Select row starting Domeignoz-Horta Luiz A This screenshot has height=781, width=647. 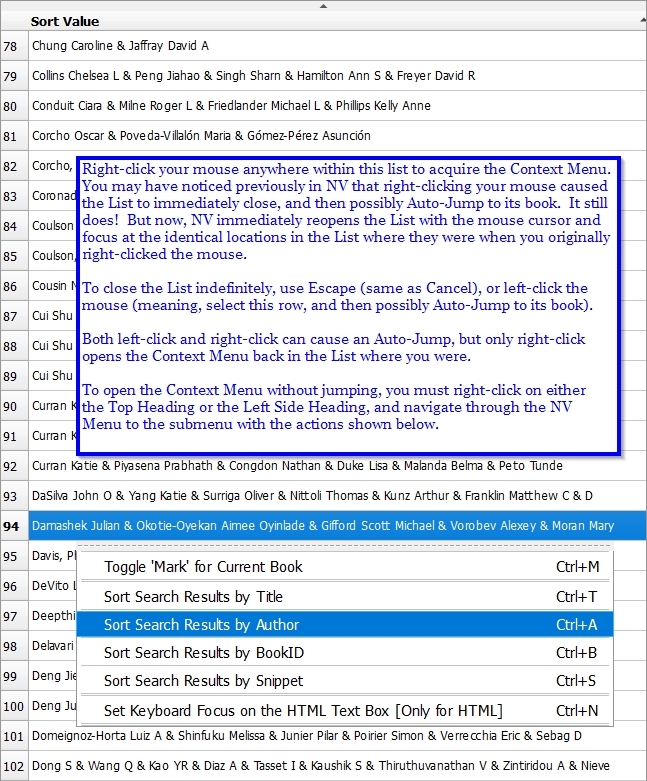(337, 736)
